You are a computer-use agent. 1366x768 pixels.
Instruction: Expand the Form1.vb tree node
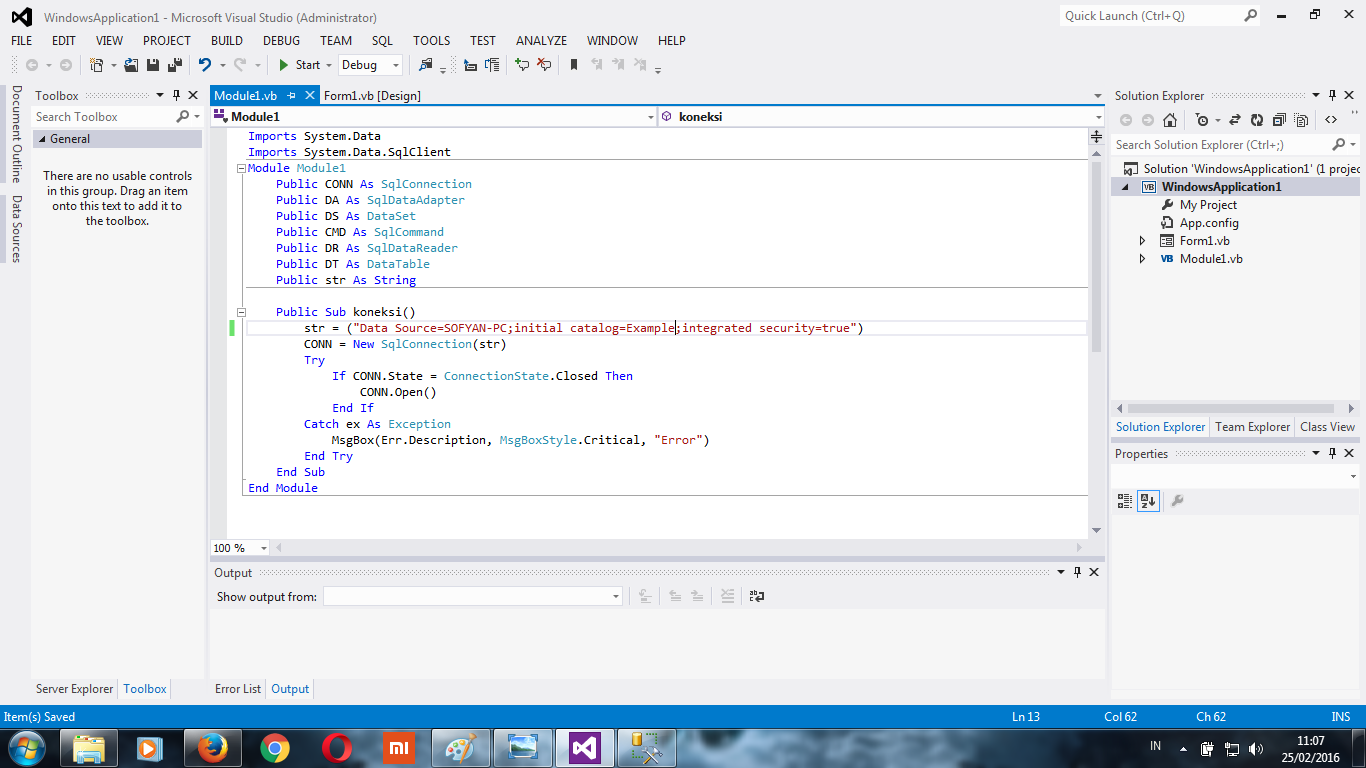[x=1143, y=241]
